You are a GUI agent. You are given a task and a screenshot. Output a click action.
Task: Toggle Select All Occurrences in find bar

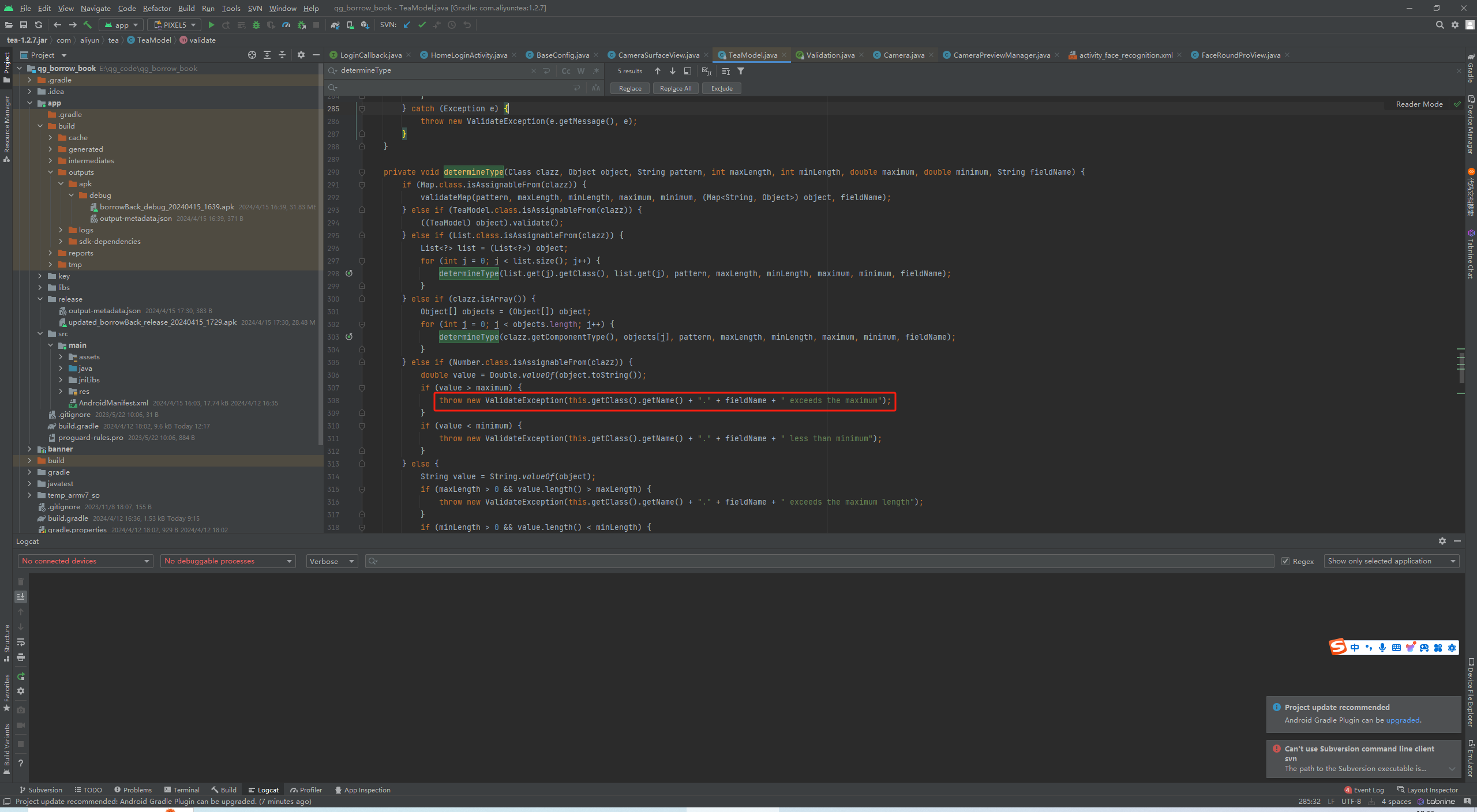tap(706, 71)
